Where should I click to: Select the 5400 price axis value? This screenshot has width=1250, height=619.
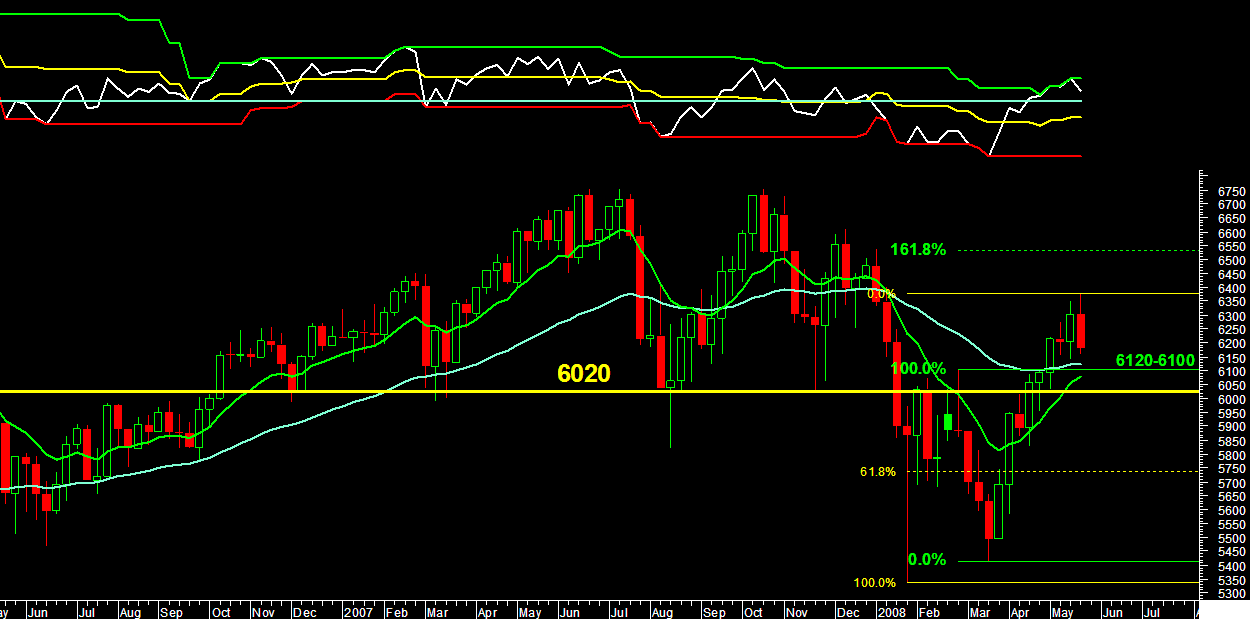pyautogui.click(x=1231, y=567)
